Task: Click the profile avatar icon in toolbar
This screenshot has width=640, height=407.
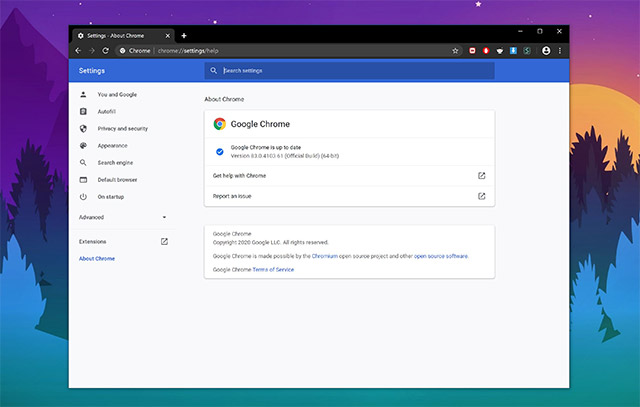Action: [546, 50]
